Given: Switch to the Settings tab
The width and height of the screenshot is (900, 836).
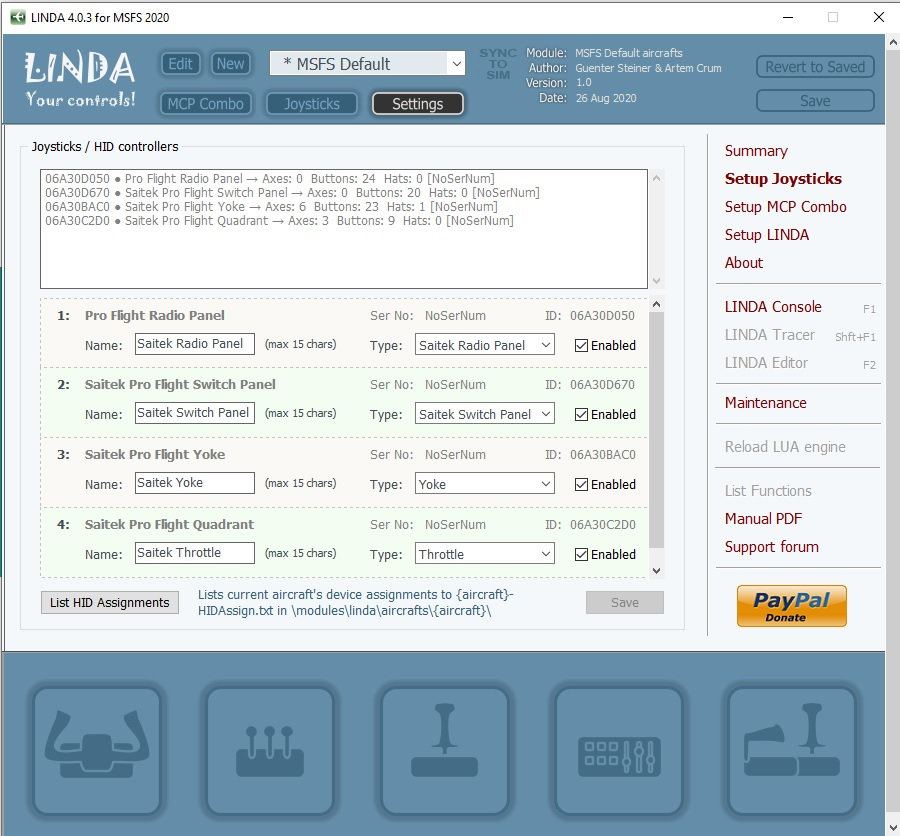Looking at the screenshot, I should 417,104.
